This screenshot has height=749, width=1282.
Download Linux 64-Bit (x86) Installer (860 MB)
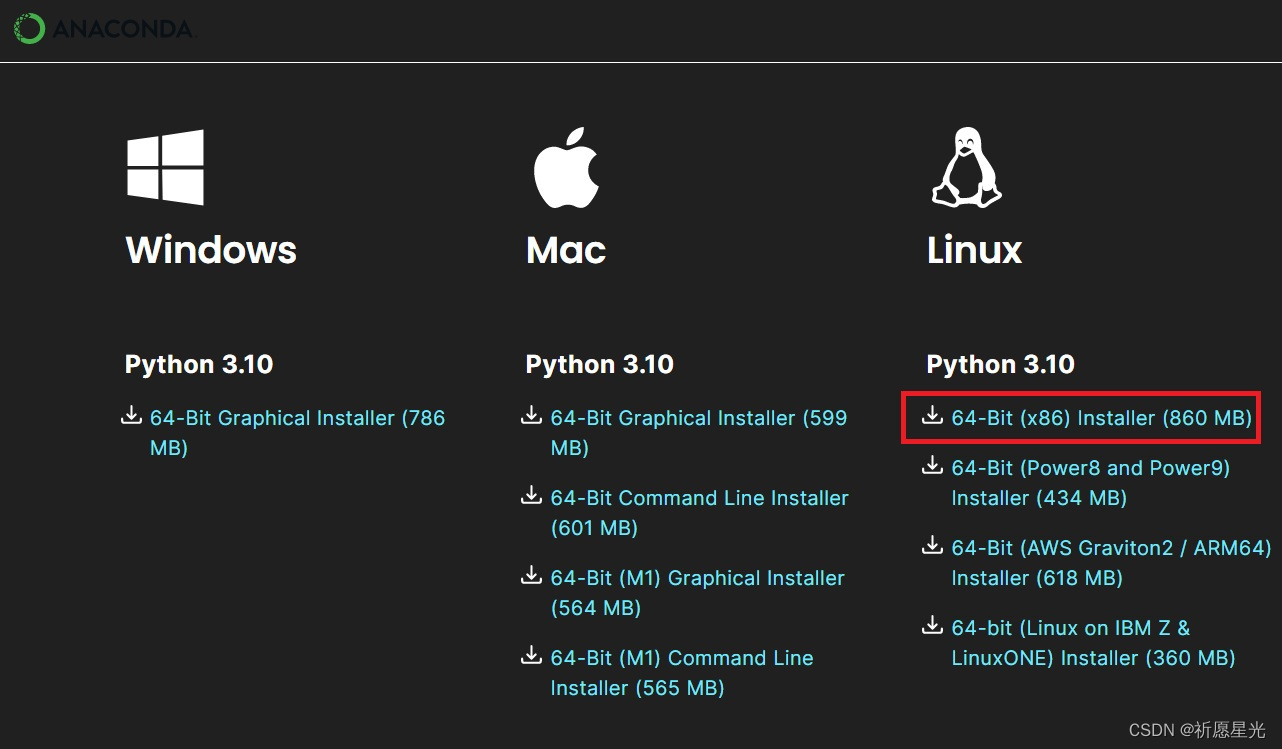click(1102, 418)
